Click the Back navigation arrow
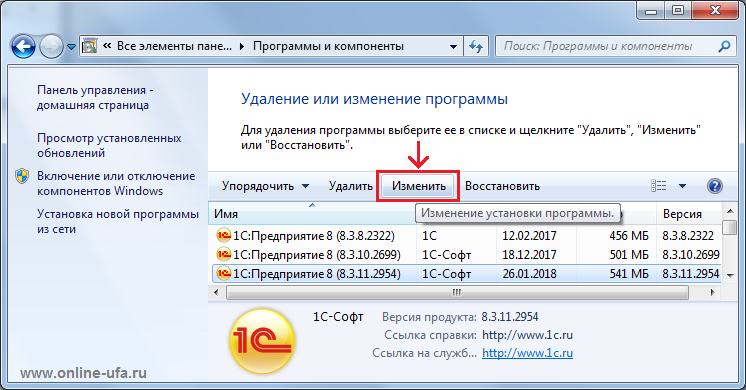Viewport: 746px width, 390px height. [23, 47]
